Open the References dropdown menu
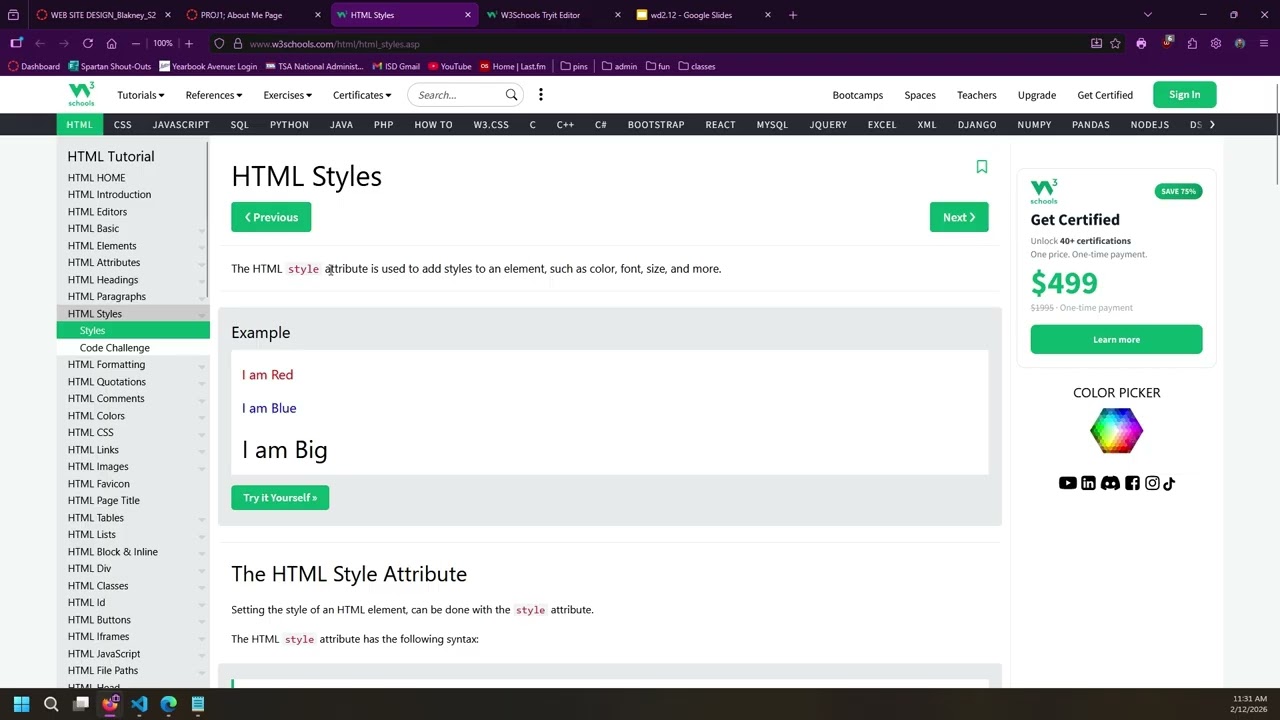The width and height of the screenshot is (1280, 720). click(x=214, y=95)
